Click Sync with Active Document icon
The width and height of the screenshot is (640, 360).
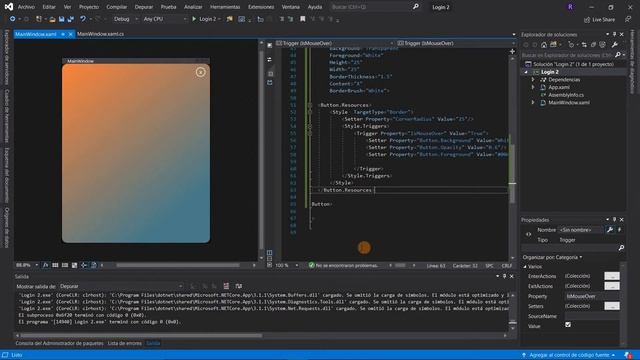pyautogui.click(x=584, y=45)
